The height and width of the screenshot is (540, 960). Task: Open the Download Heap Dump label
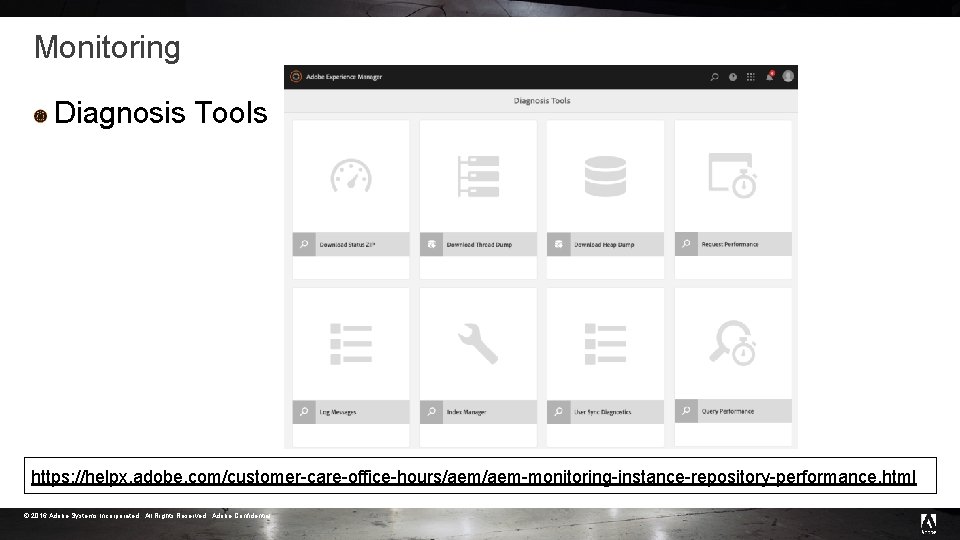pyautogui.click(x=604, y=244)
